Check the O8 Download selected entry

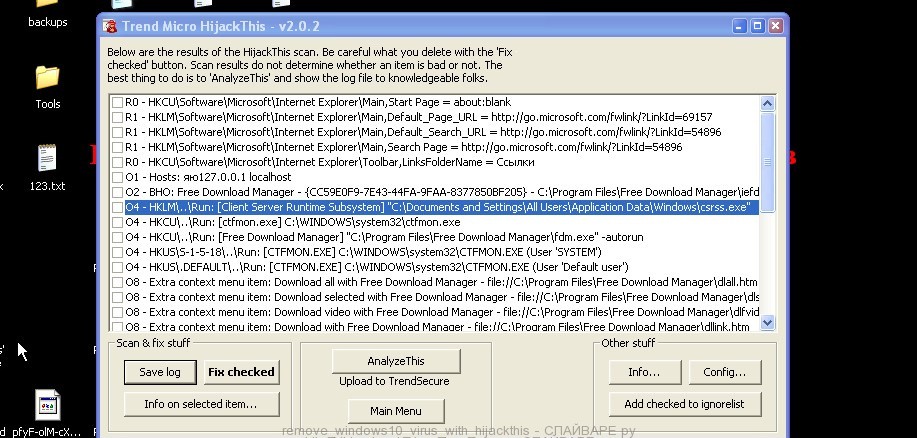[118, 298]
